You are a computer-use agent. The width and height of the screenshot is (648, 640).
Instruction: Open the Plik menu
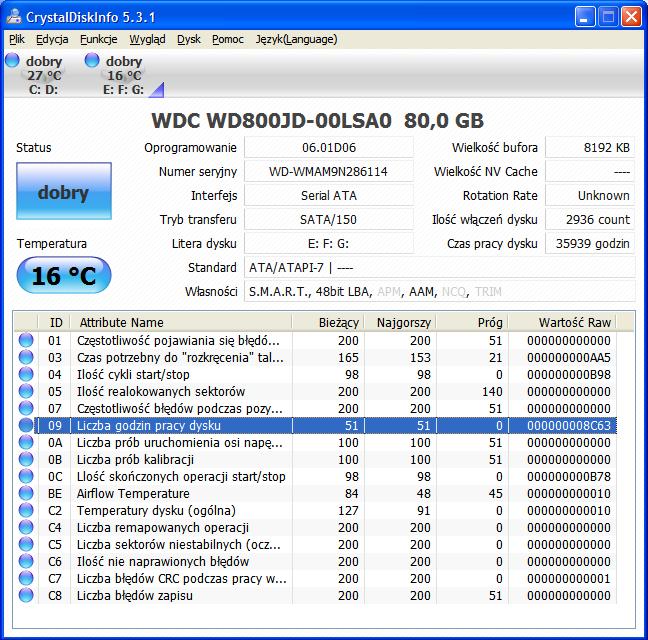tap(17, 39)
